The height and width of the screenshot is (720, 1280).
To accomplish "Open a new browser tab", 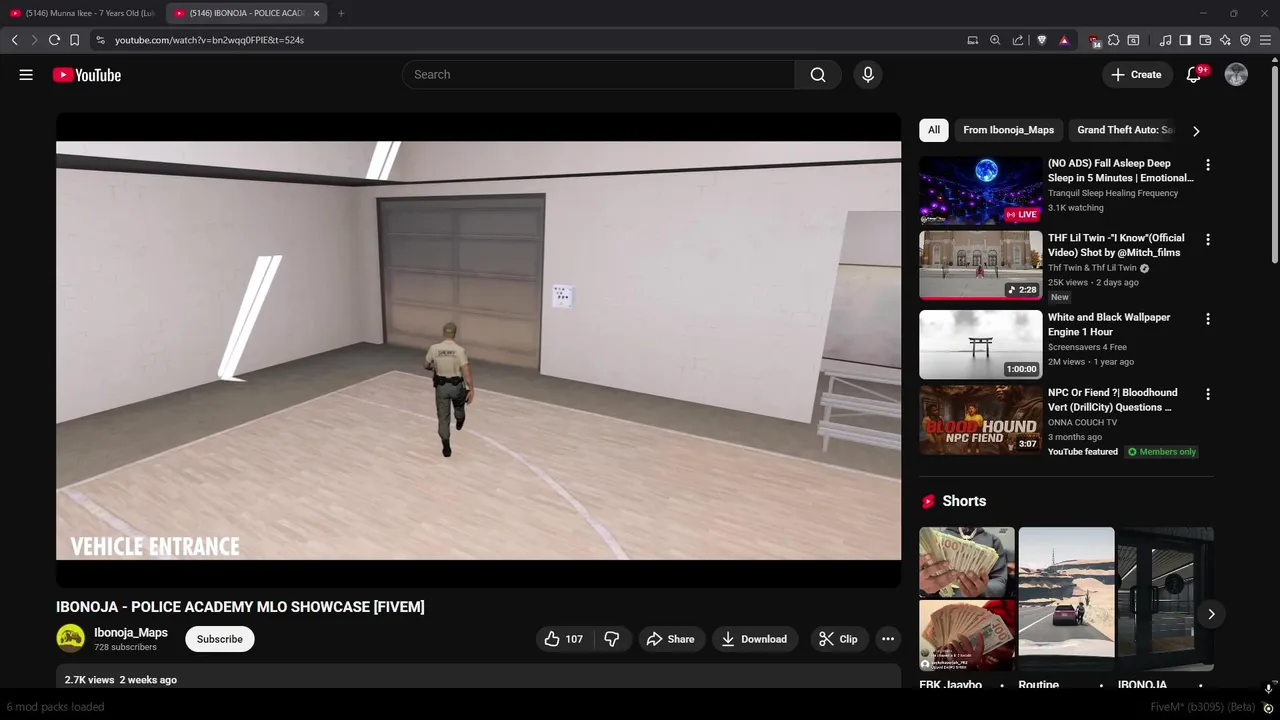I will (x=341, y=13).
